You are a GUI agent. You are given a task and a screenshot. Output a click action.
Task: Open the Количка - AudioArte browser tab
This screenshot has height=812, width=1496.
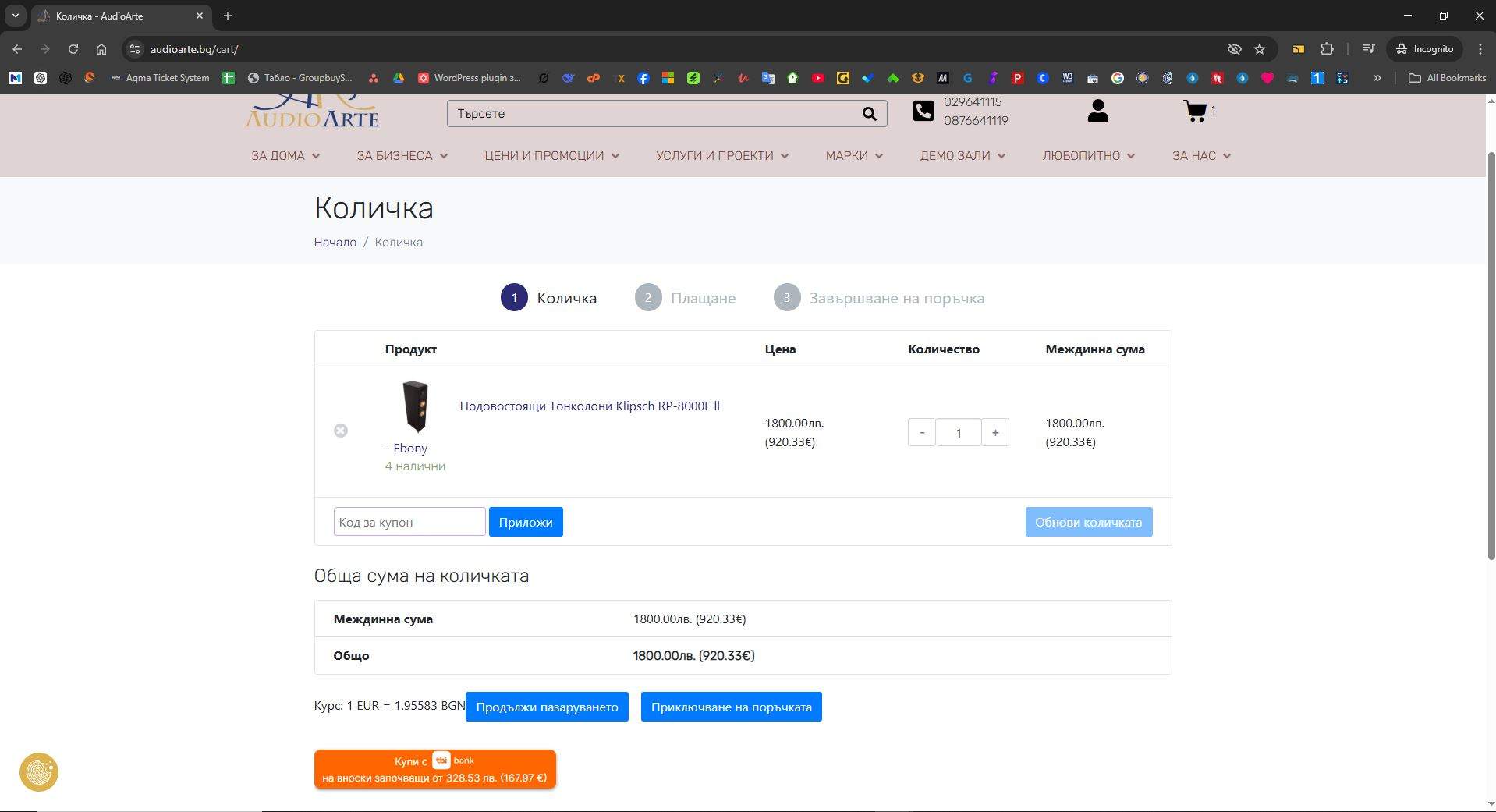tap(121, 16)
